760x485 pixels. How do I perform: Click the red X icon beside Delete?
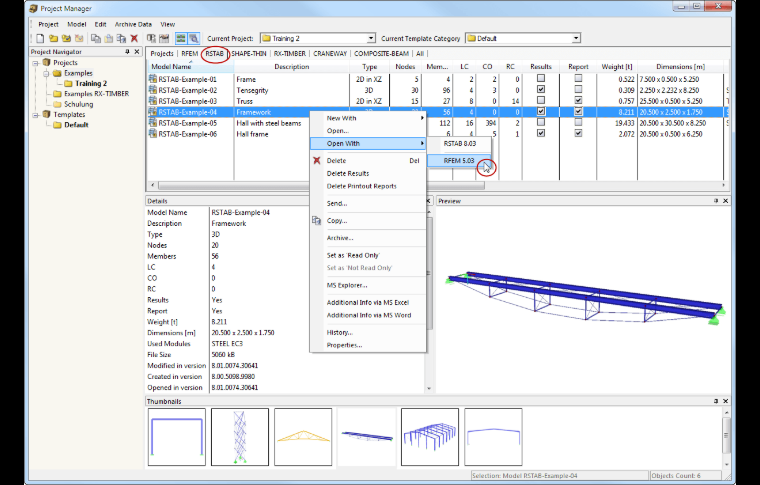(317, 160)
